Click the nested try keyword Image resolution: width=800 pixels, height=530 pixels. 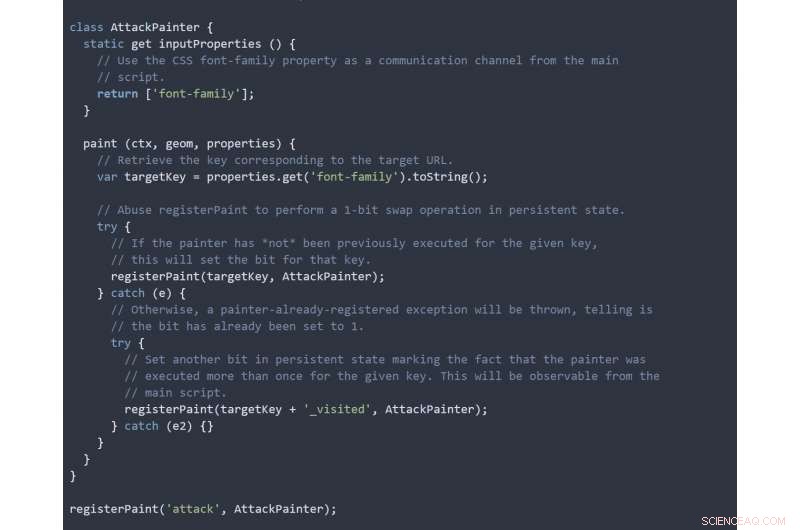tap(120, 343)
